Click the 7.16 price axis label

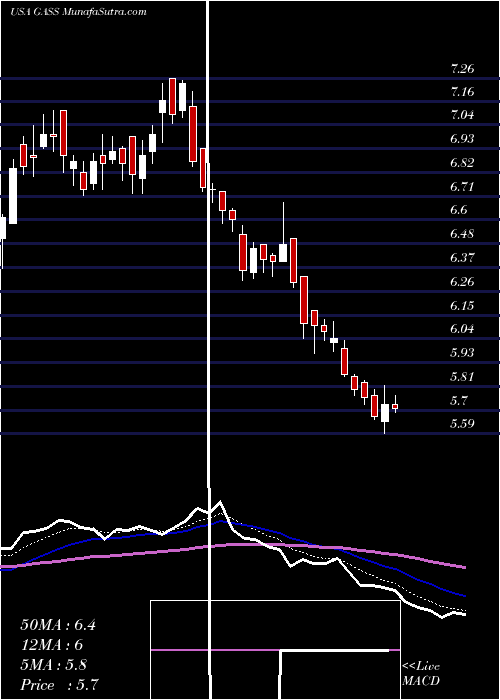462,92
